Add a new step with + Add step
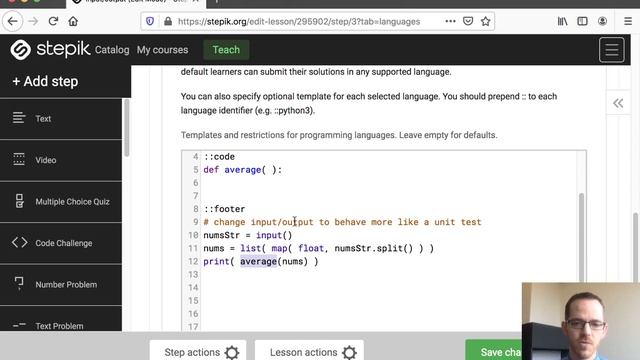This screenshot has width=640, height=360. tap(45, 81)
